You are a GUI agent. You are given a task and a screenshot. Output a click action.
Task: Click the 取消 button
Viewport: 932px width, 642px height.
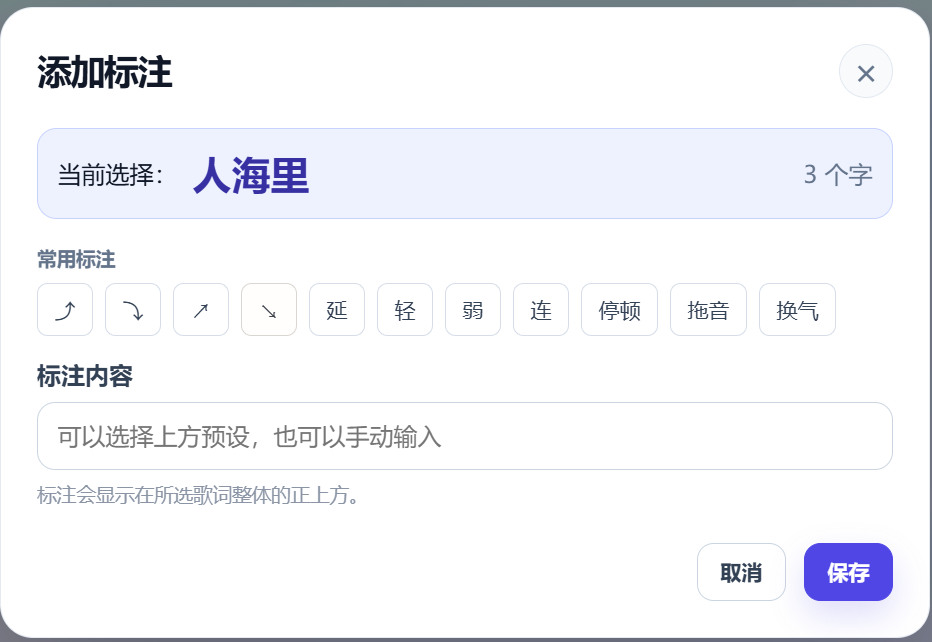741,572
